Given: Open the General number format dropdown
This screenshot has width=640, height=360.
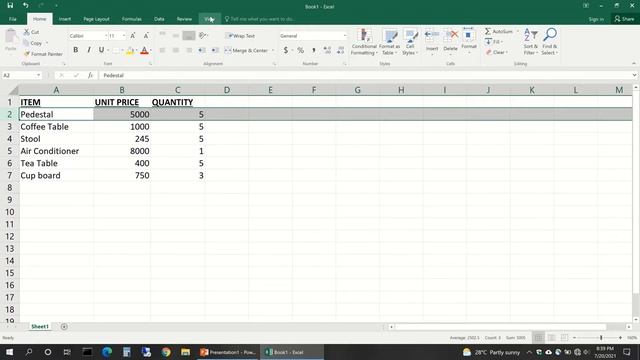Looking at the screenshot, I should click(345, 36).
